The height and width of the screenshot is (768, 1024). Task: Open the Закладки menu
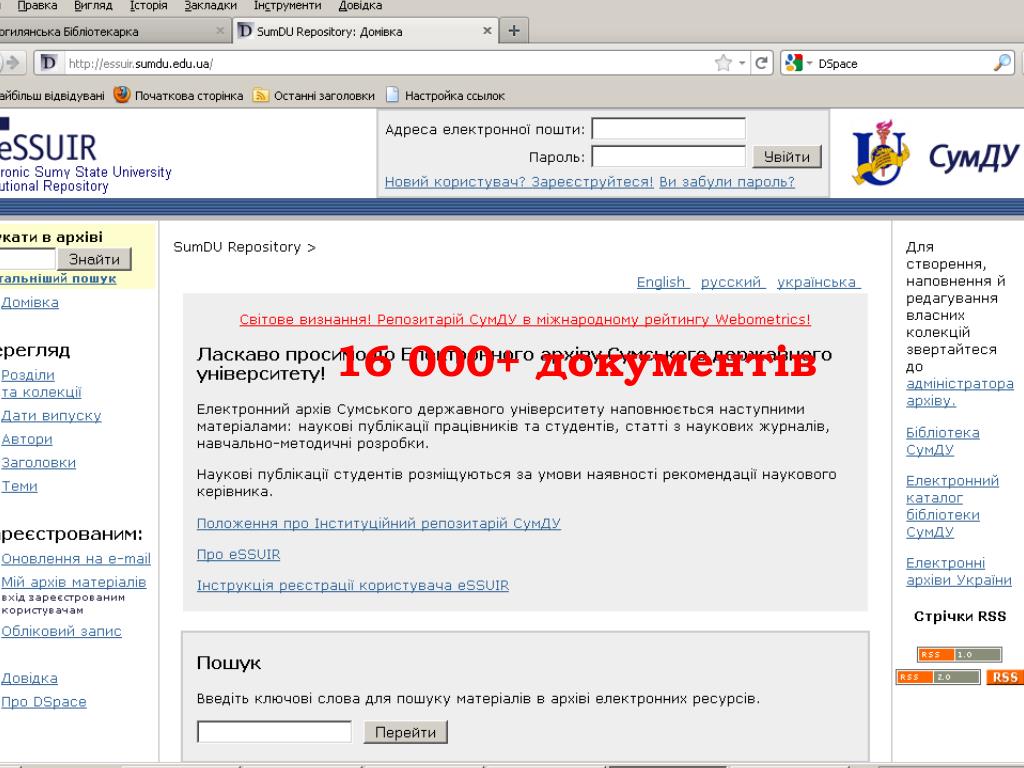(210, 6)
